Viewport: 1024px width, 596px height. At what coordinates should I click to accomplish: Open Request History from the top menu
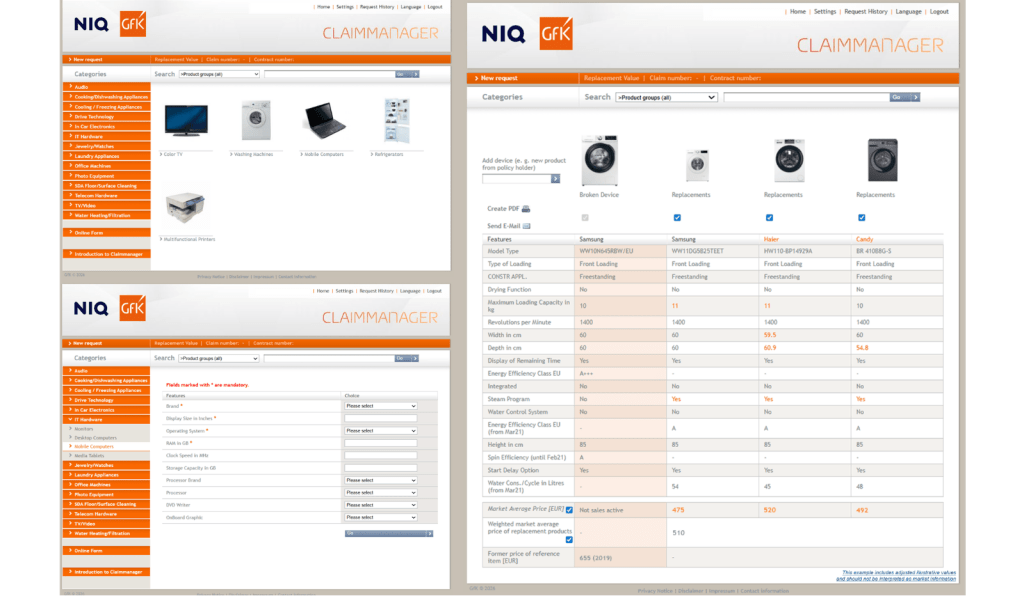pos(866,12)
